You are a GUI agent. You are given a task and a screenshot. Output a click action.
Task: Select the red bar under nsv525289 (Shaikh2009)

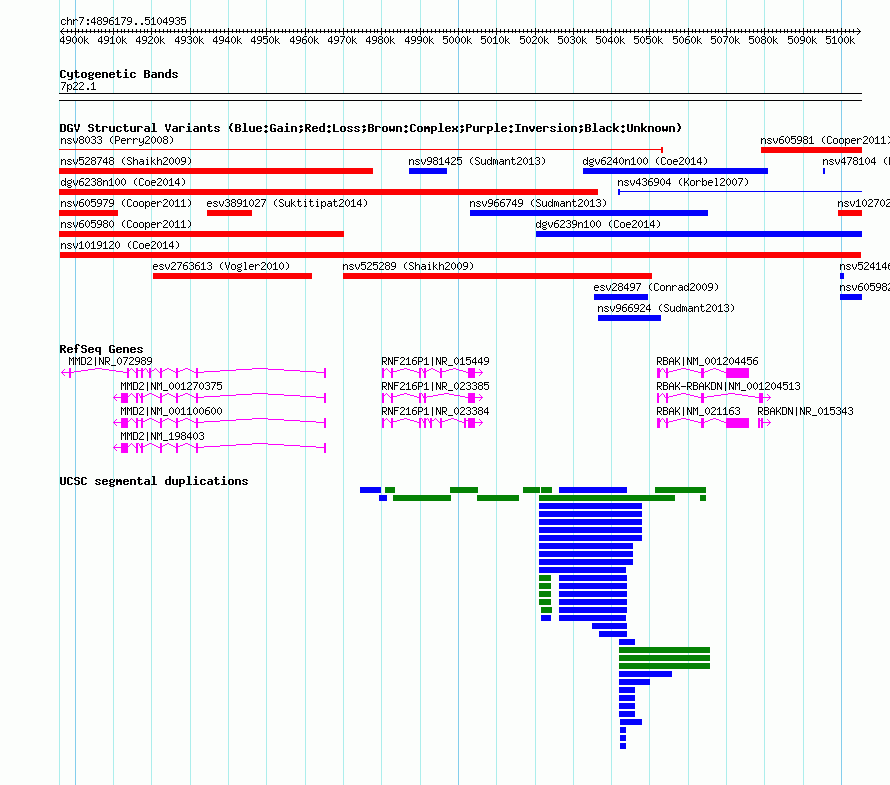coord(497,276)
